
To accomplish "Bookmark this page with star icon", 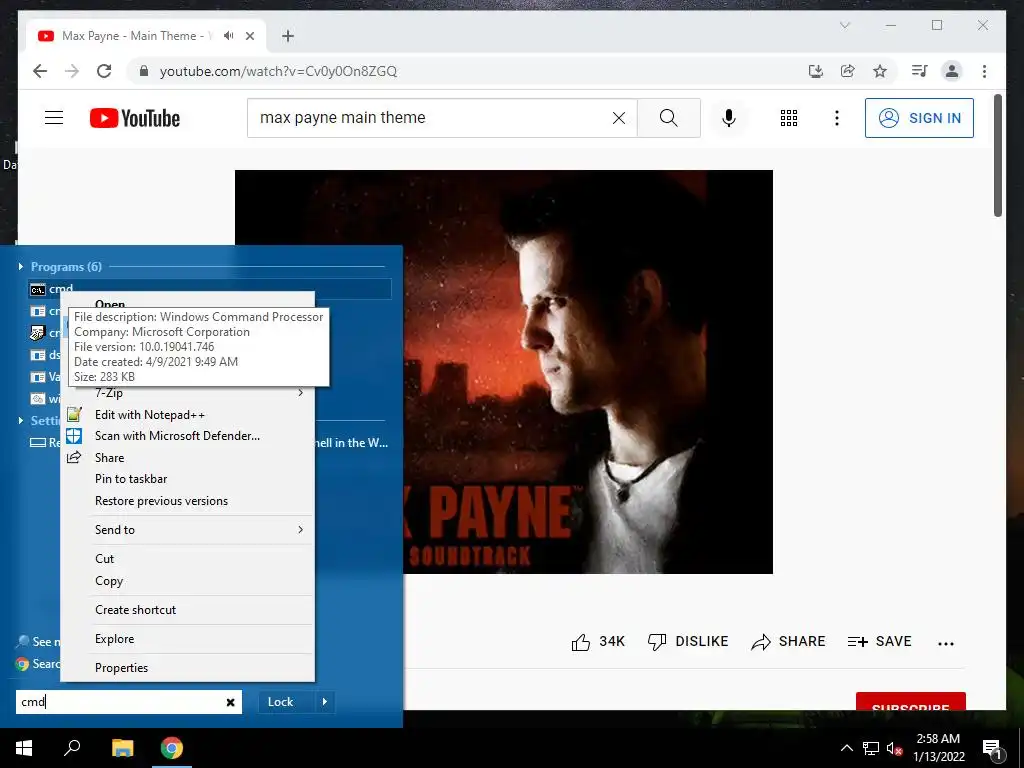I will click(x=880, y=71).
